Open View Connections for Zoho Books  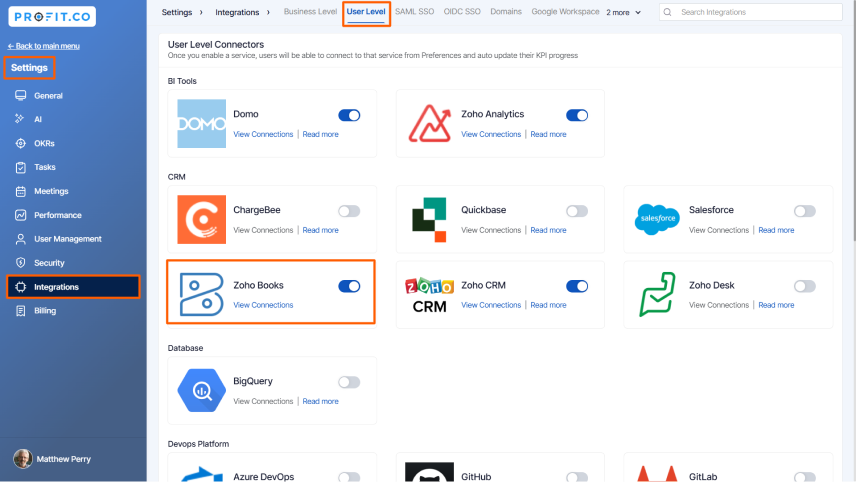263,305
